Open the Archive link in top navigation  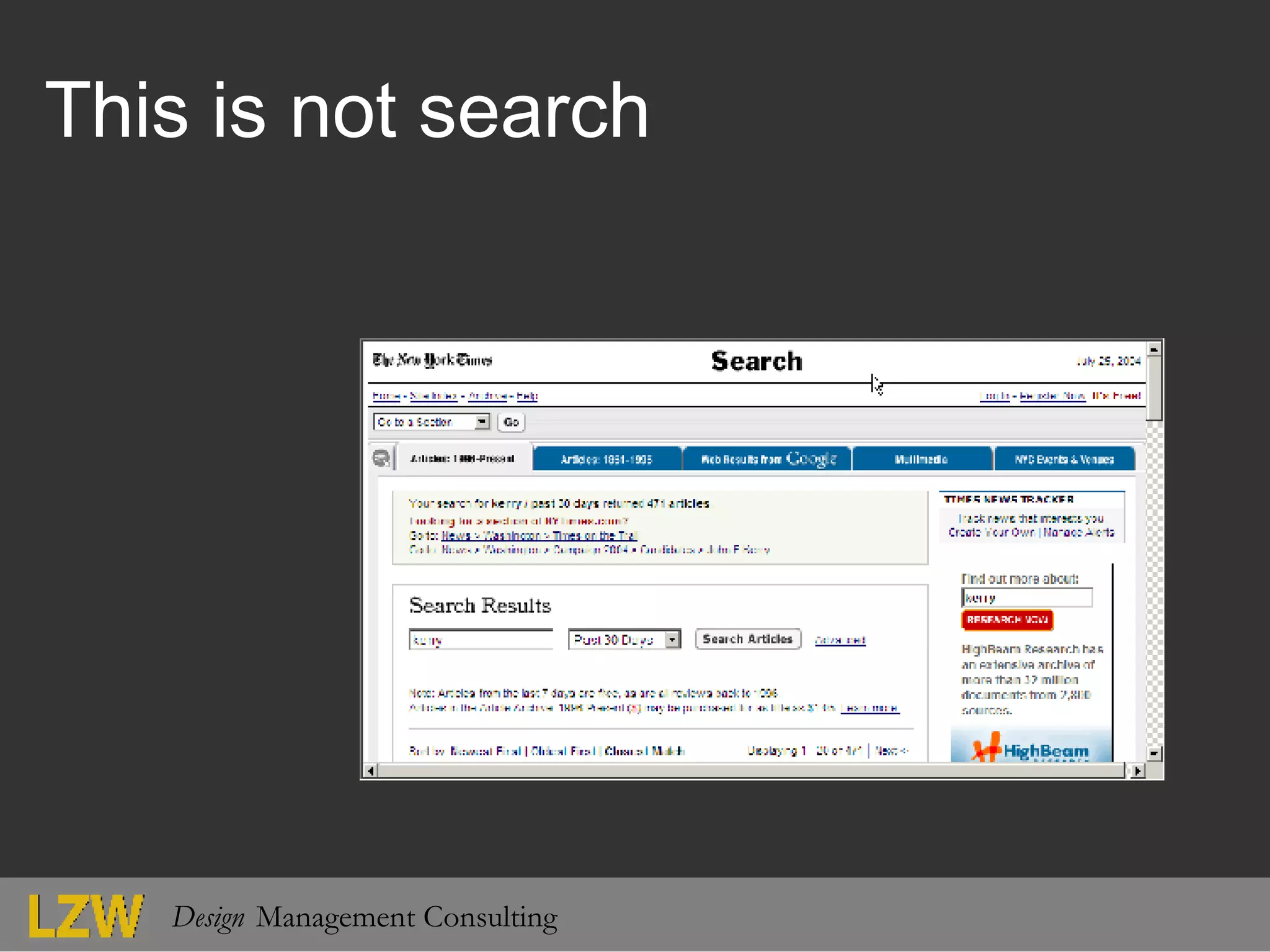pos(488,396)
